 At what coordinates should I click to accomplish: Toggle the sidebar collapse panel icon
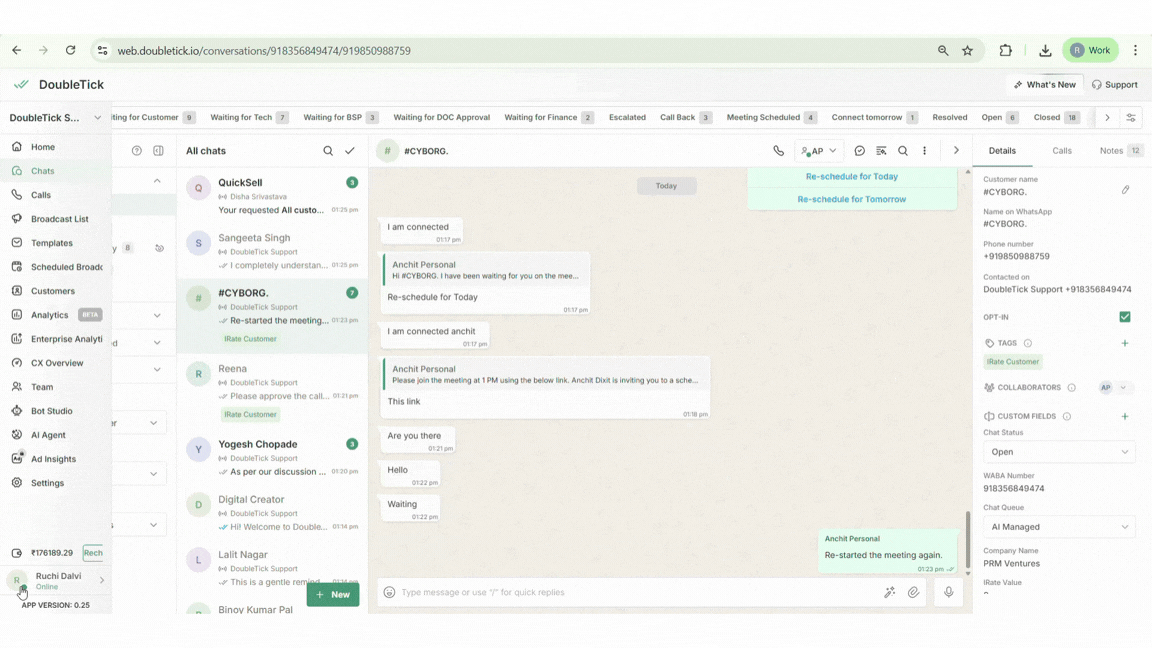click(158, 151)
